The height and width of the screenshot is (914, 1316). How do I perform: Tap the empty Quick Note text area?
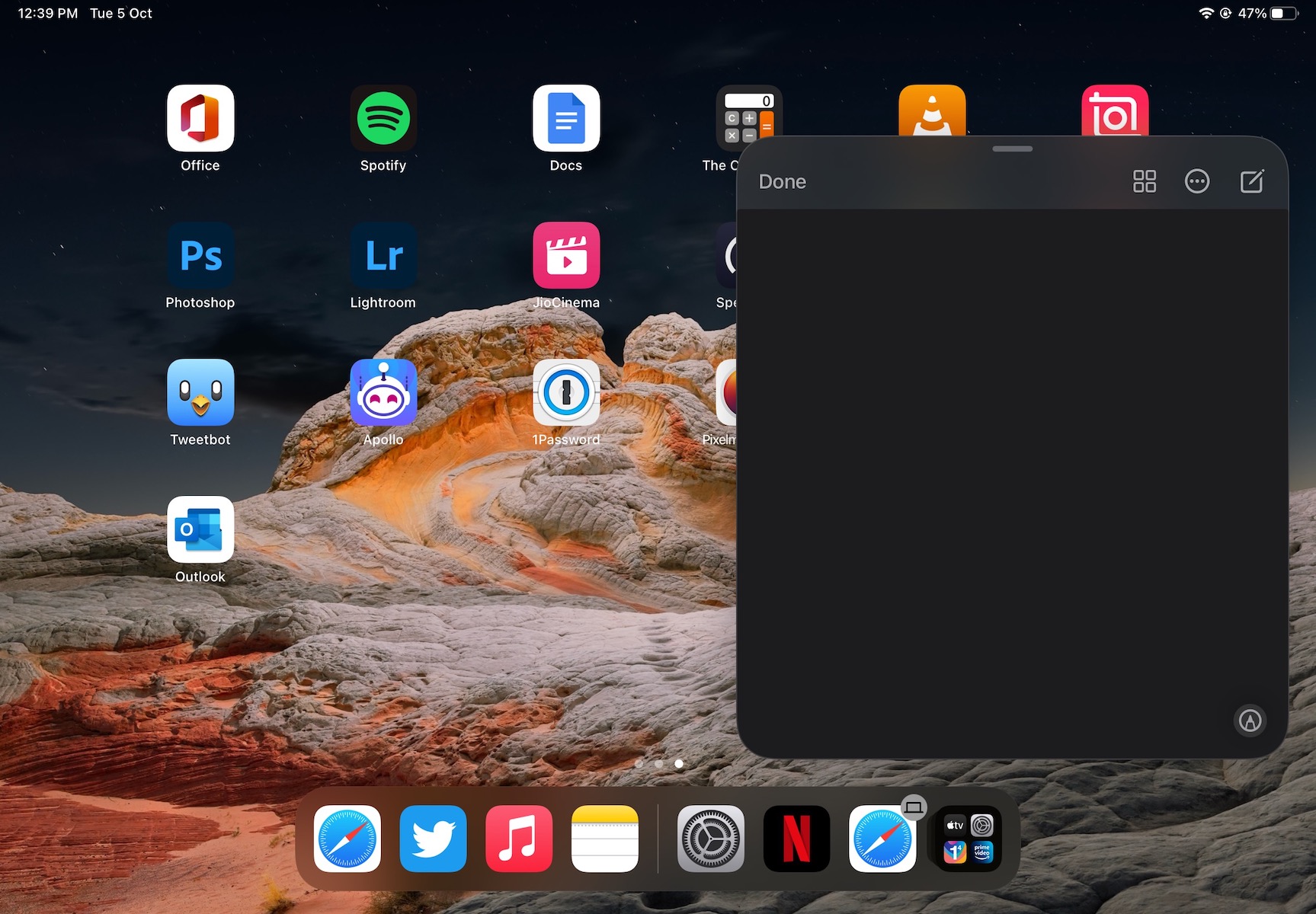(x=1012, y=457)
